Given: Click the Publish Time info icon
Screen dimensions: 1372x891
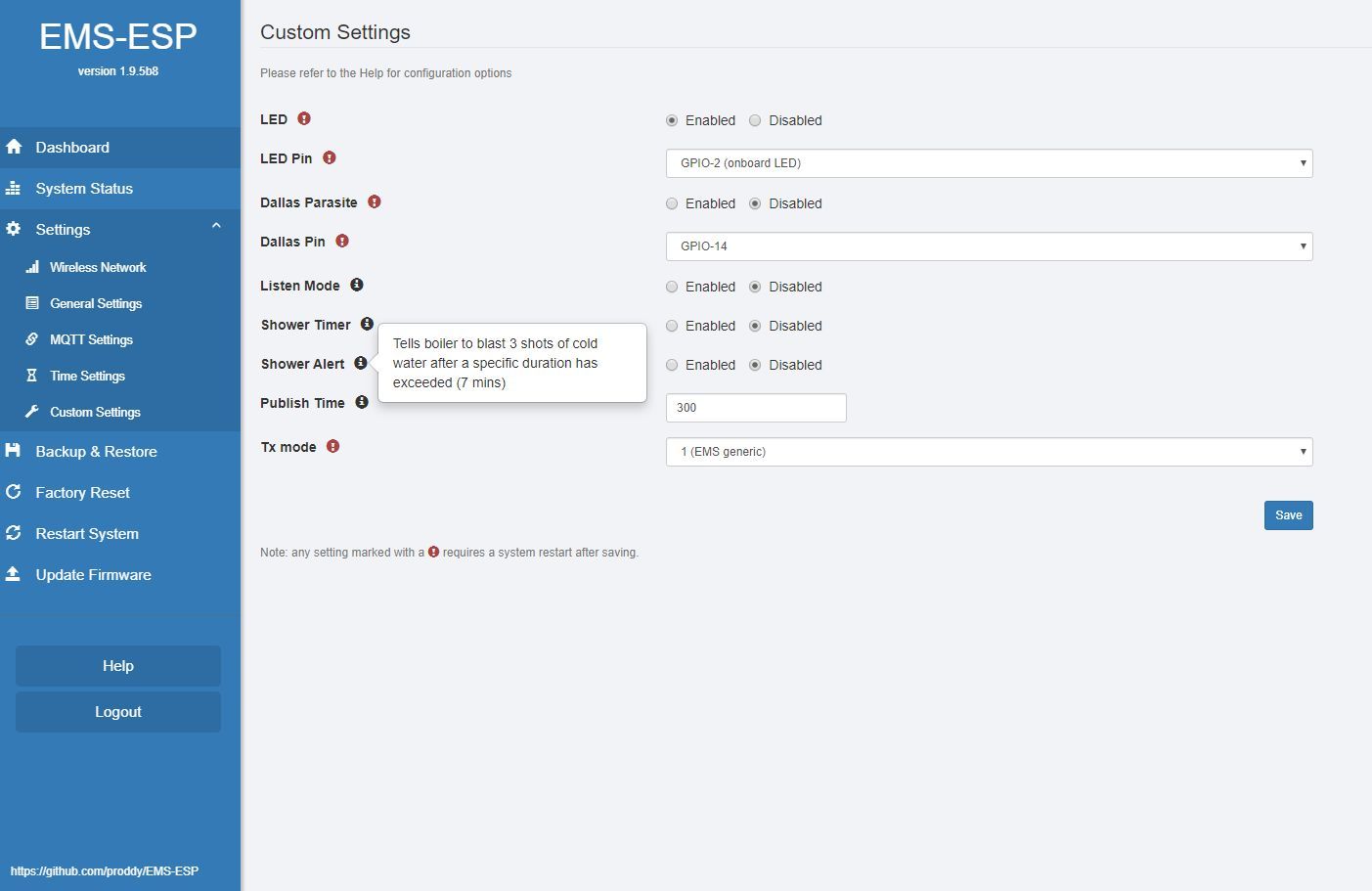Looking at the screenshot, I should [x=362, y=402].
